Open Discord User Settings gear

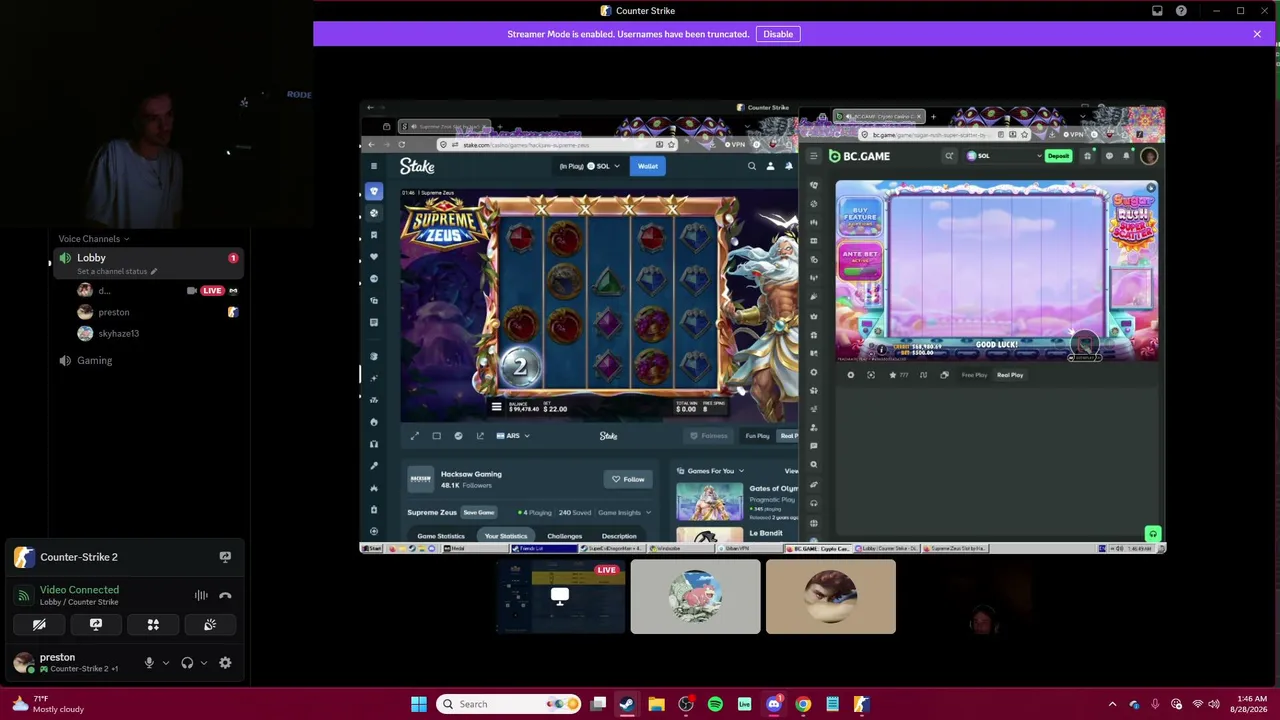click(x=225, y=662)
